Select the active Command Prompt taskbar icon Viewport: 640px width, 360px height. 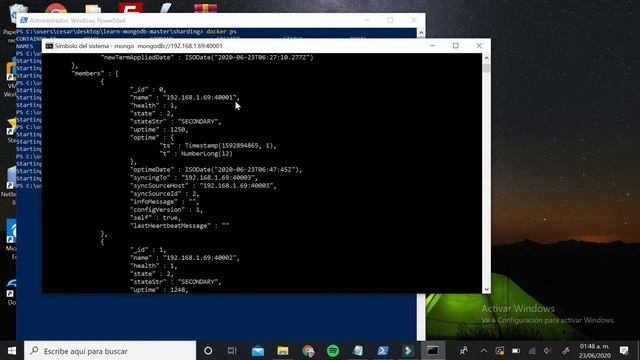point(433,351)
